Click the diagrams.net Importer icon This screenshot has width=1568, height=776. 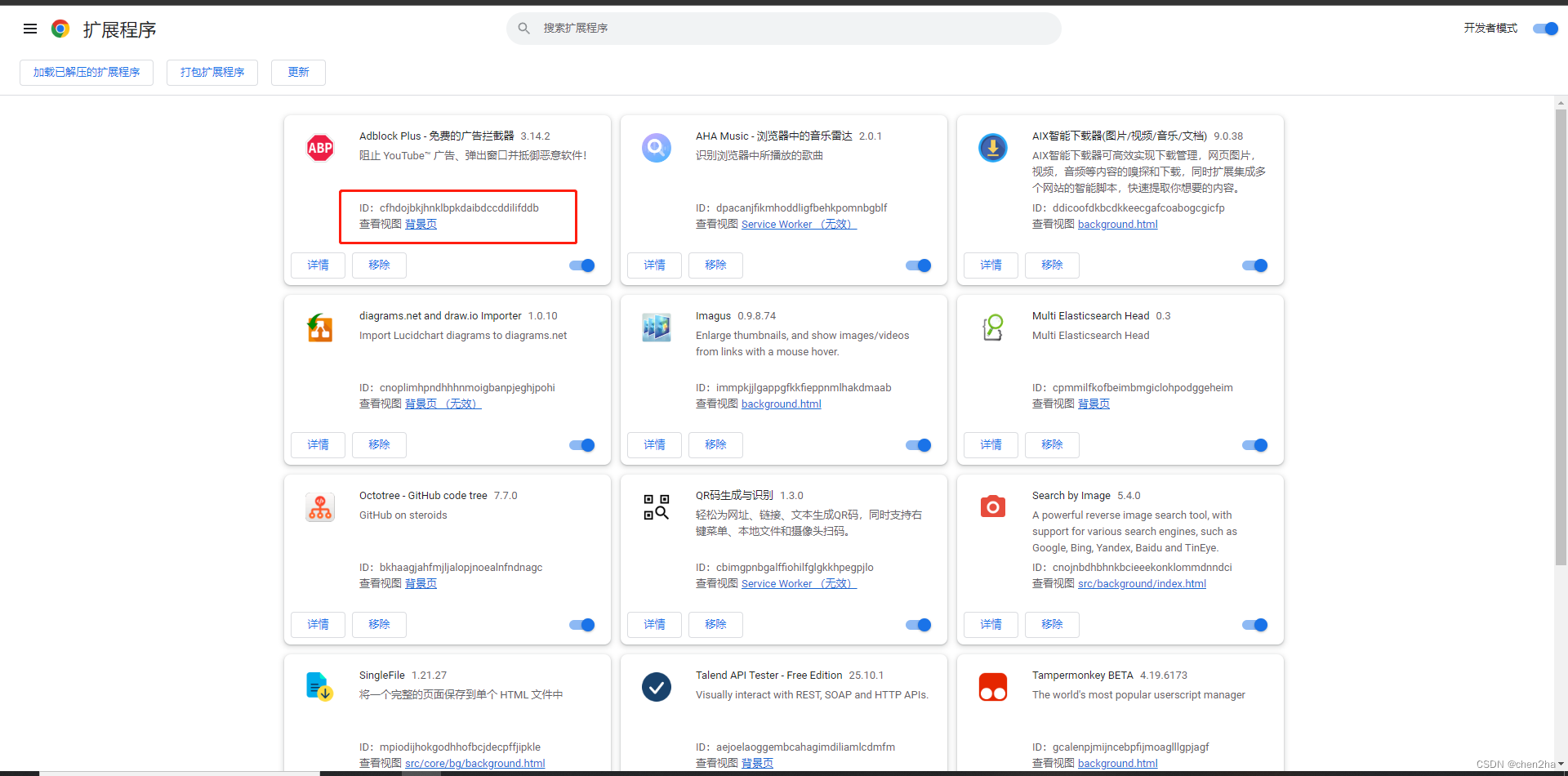click(320, 328)
